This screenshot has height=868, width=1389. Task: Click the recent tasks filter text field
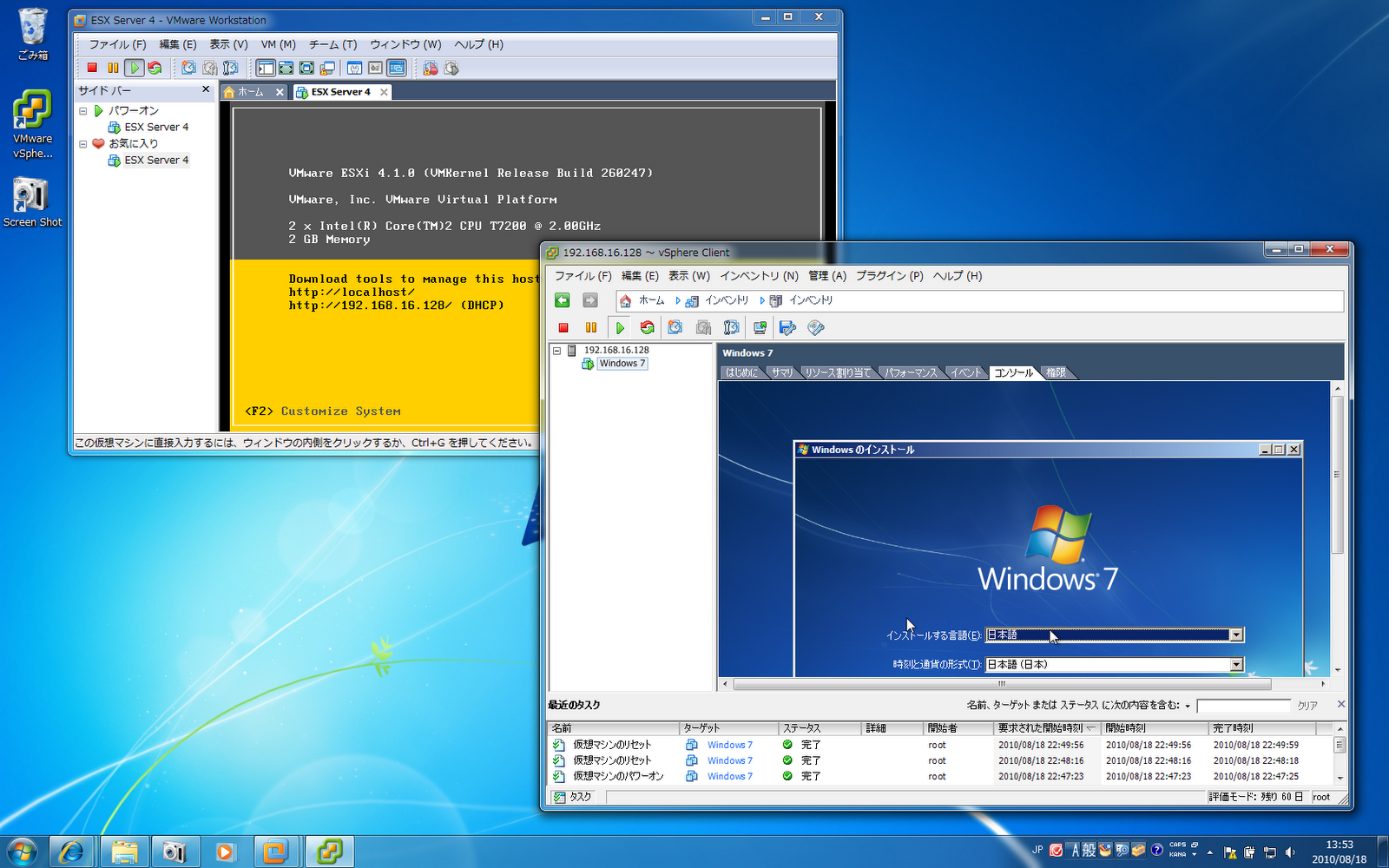[1243, 706]
